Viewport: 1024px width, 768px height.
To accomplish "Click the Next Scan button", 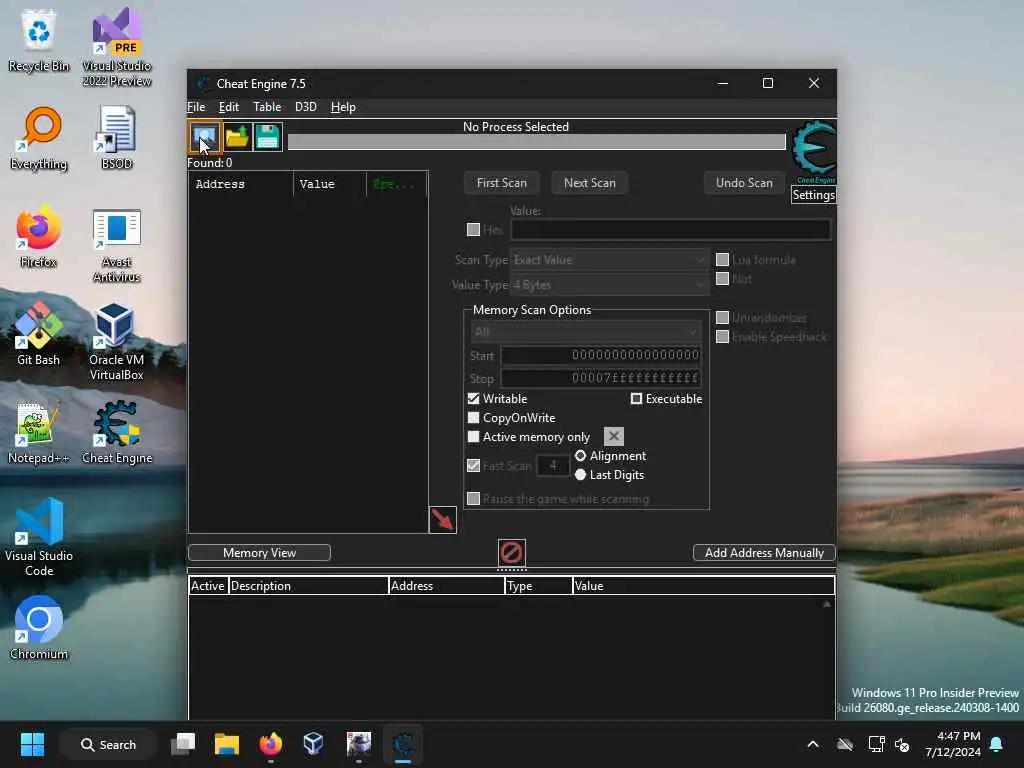I will 590,183.
